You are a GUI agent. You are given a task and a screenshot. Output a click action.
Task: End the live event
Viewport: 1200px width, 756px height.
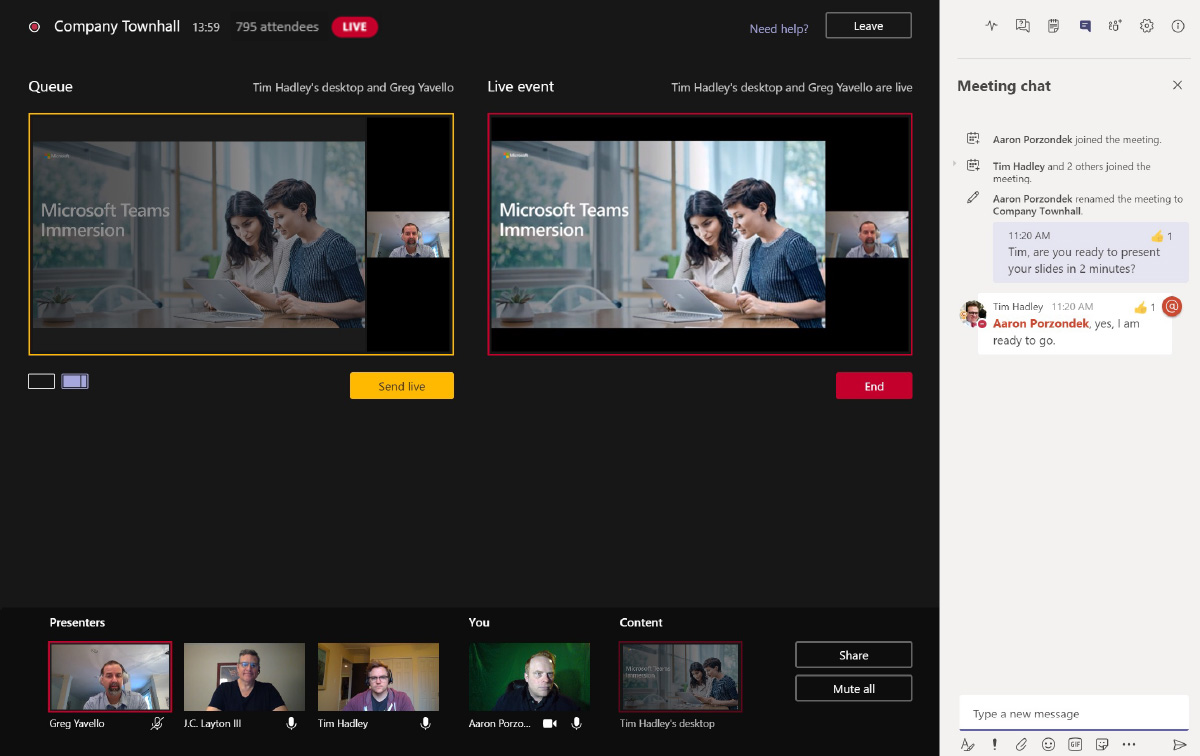(874, 386)
